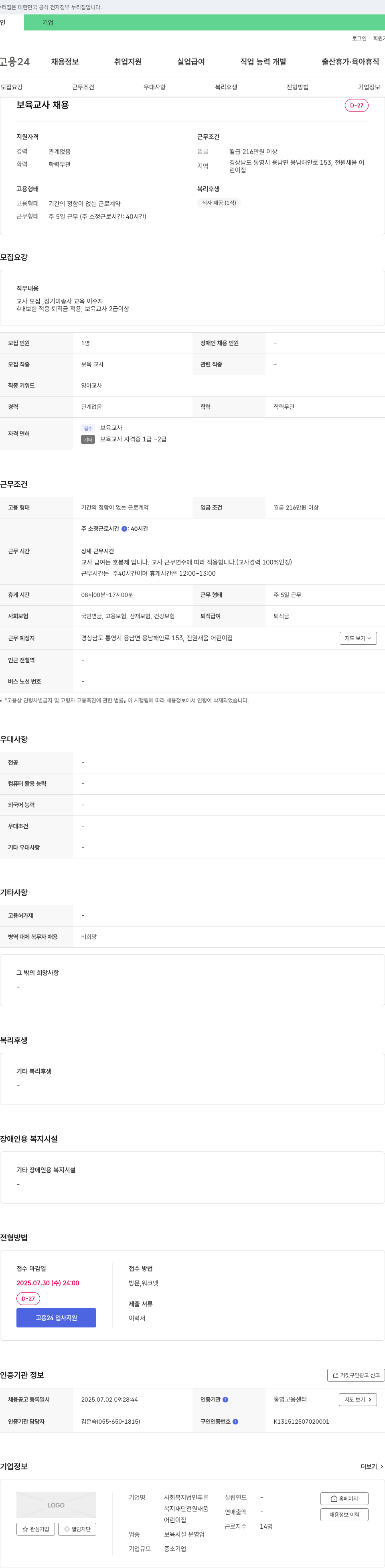Image resolution: width=385 pixels, height=1568 pixels.
Task: Open the 실업급여 menu
Action: (x=190, y=61)
